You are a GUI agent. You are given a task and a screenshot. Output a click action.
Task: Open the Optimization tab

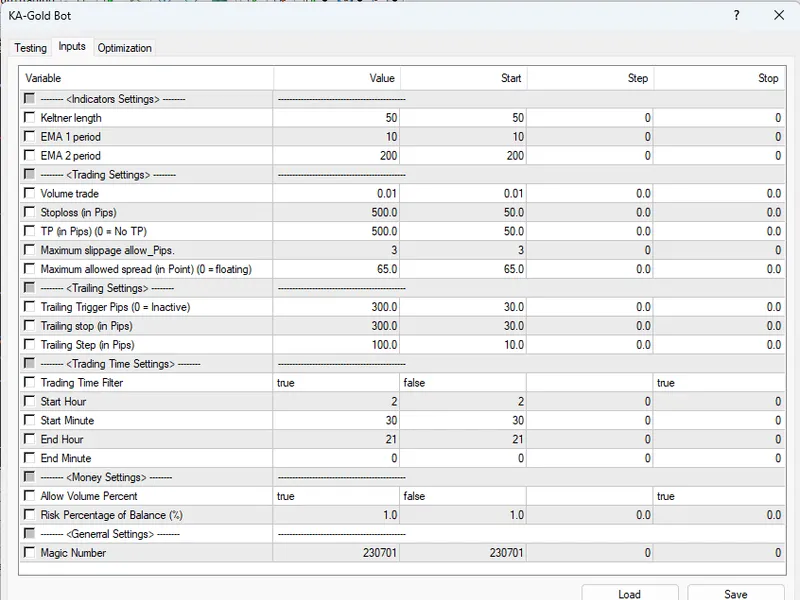click(124, 47)
